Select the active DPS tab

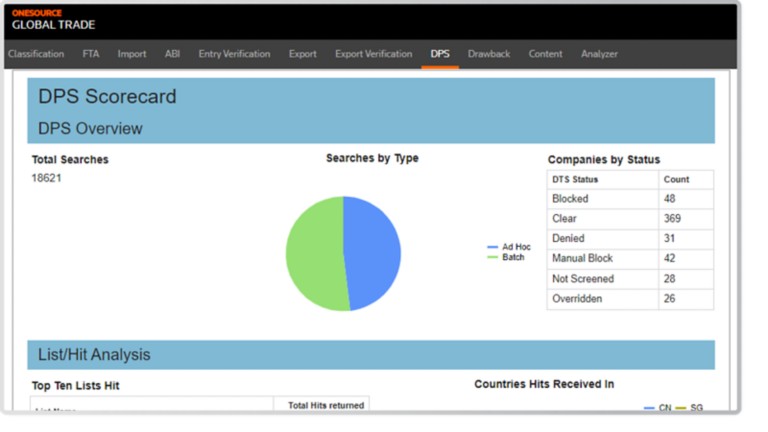pos(440,54)
